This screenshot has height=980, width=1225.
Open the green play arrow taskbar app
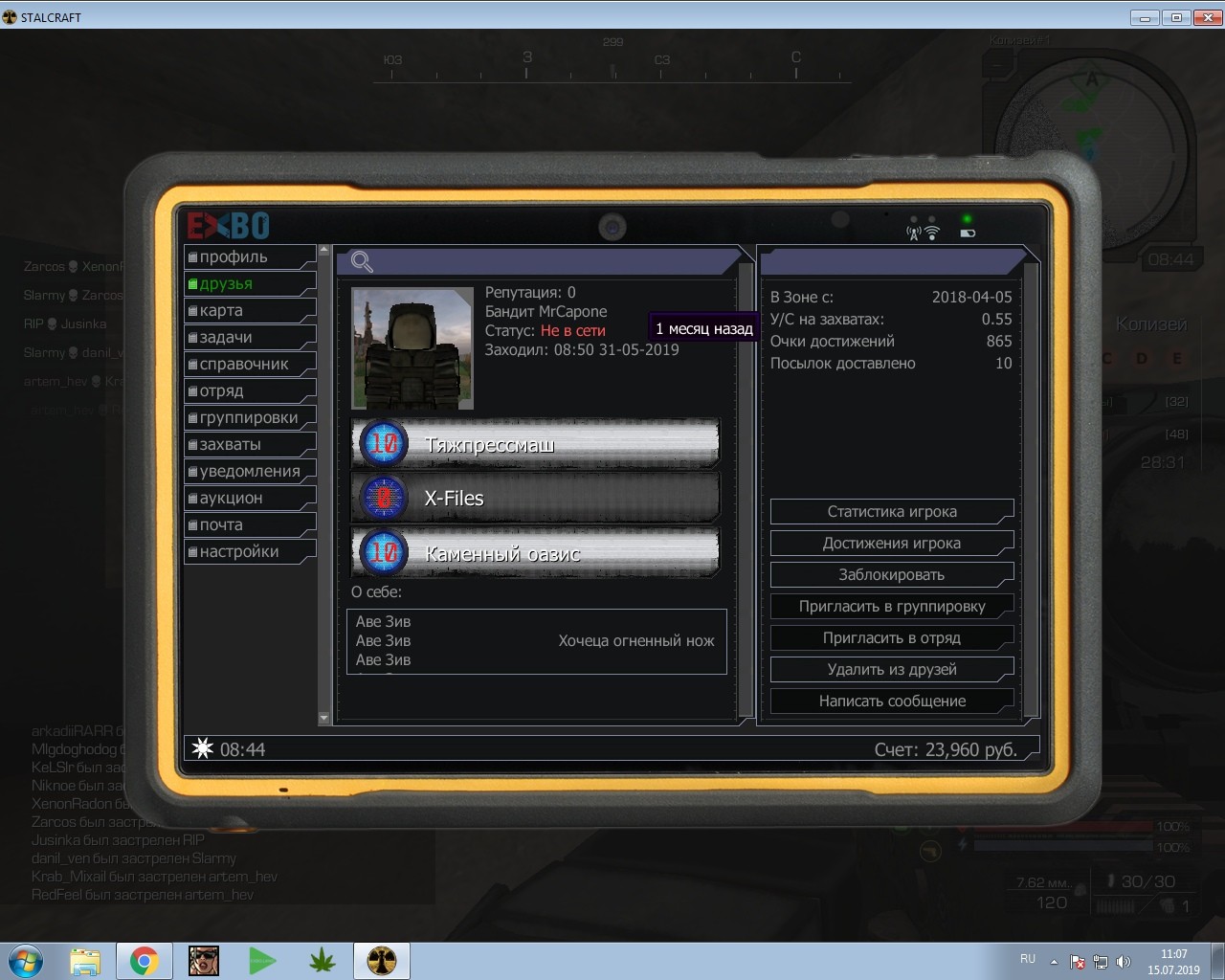[262, 961]
